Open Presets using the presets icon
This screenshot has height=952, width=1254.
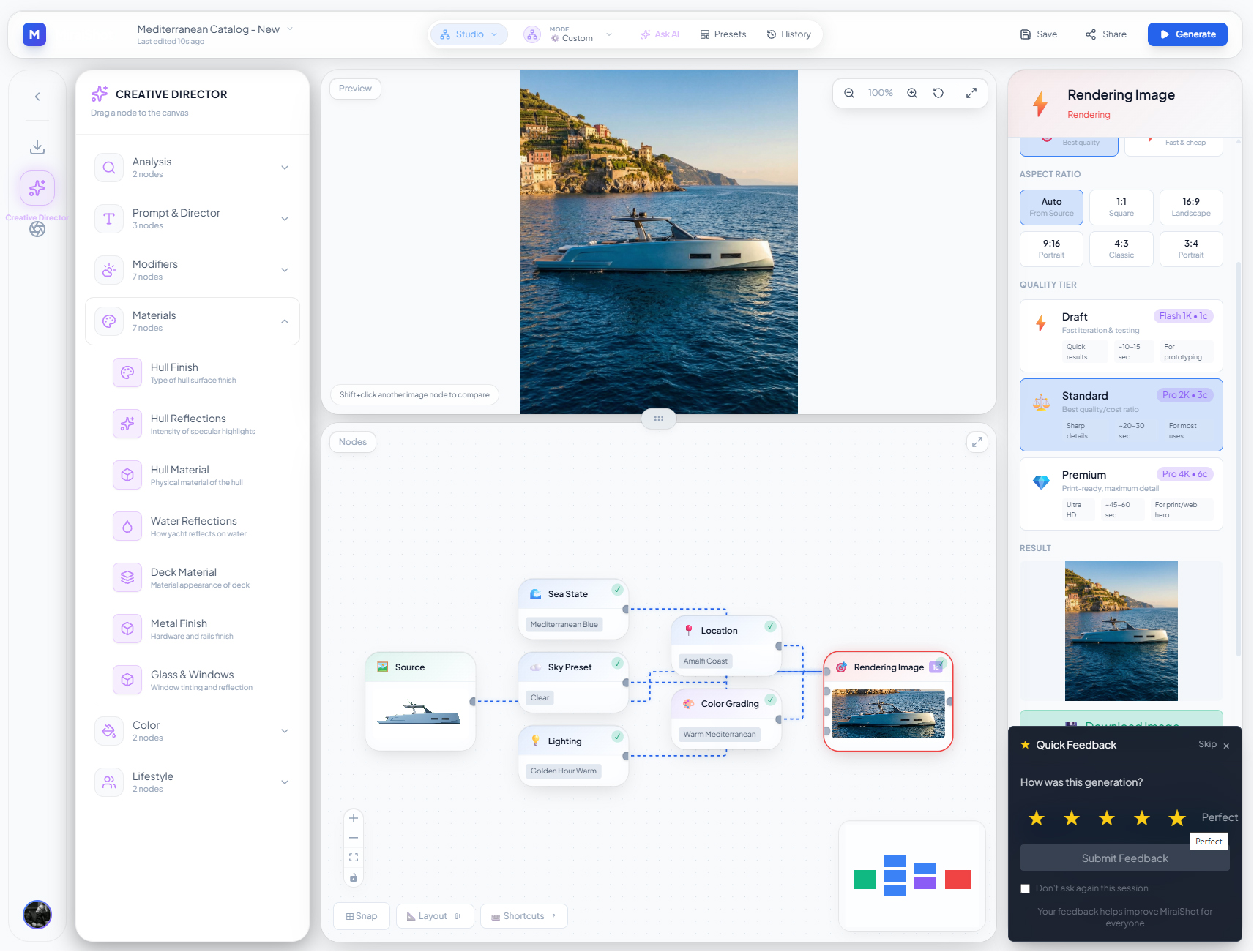click(x=704, y=34)
